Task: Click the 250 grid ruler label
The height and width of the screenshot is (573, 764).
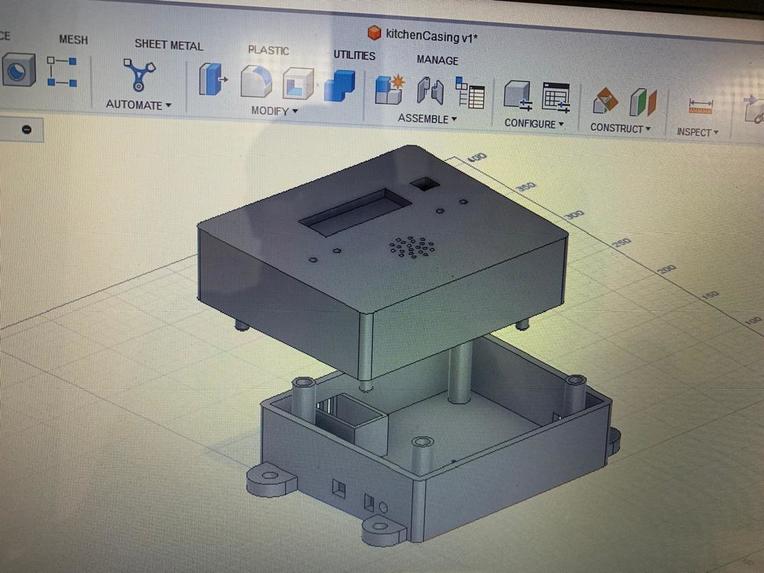Action: [x=622, y=241]
